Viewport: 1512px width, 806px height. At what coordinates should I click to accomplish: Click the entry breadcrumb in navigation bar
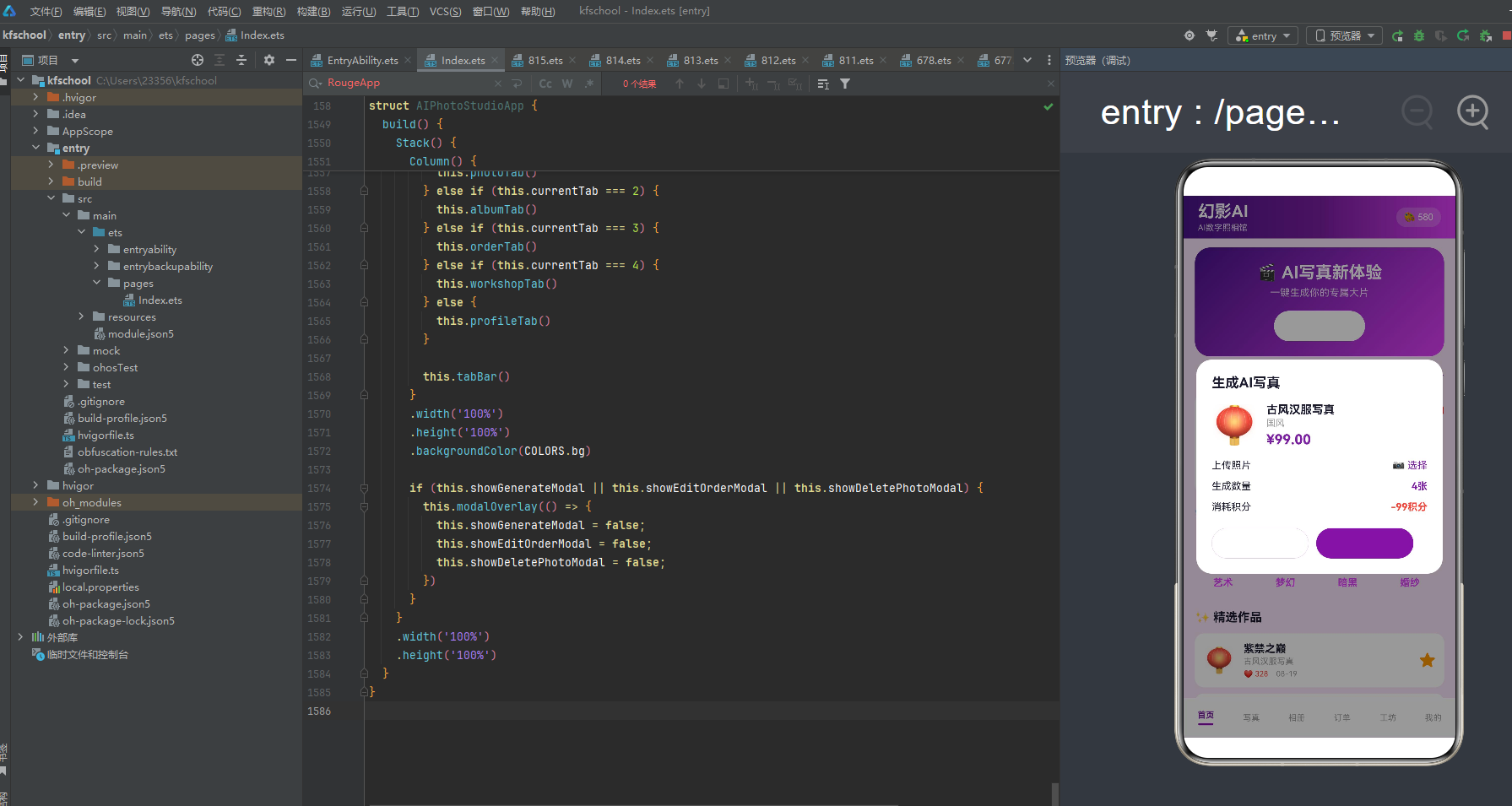pos(72,35)
